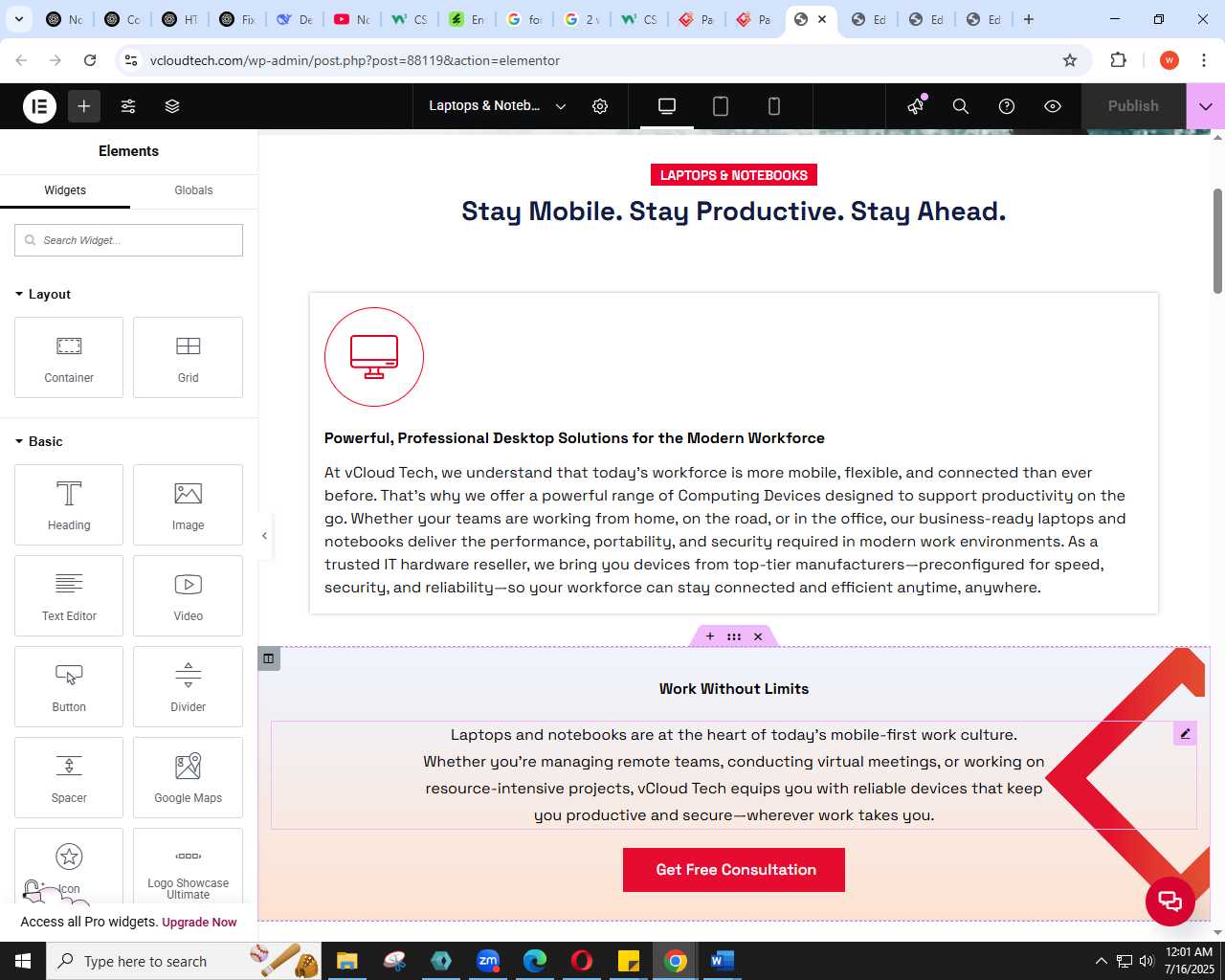Image resolution: width=1225 pixels, height=980 pixels.
Task: Select the Divider widget
Action: [x=188, y=686]
